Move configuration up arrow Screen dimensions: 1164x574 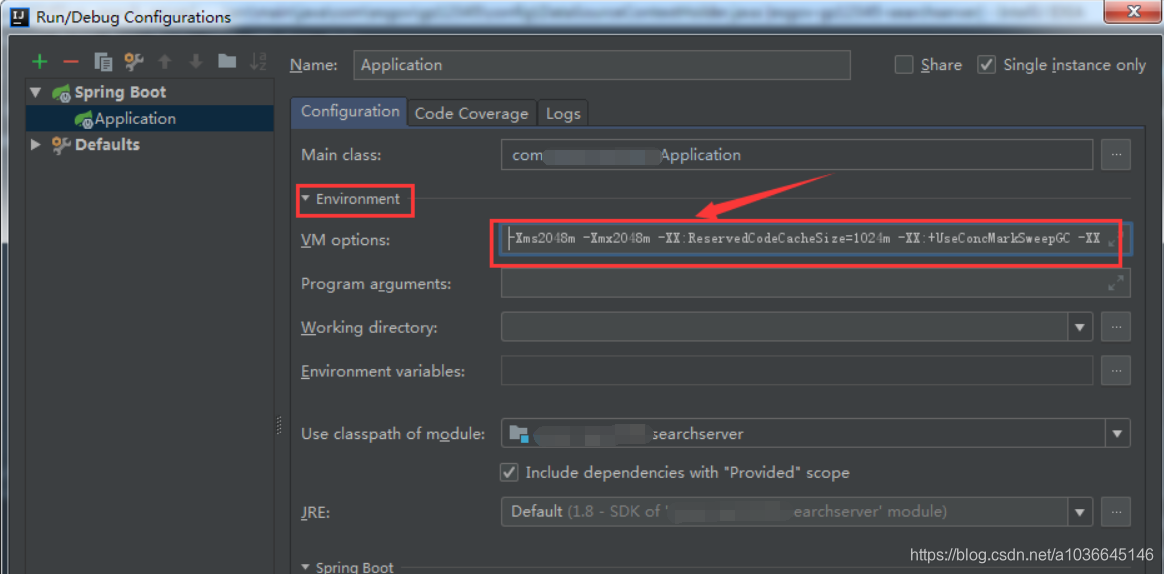[165, 62]
